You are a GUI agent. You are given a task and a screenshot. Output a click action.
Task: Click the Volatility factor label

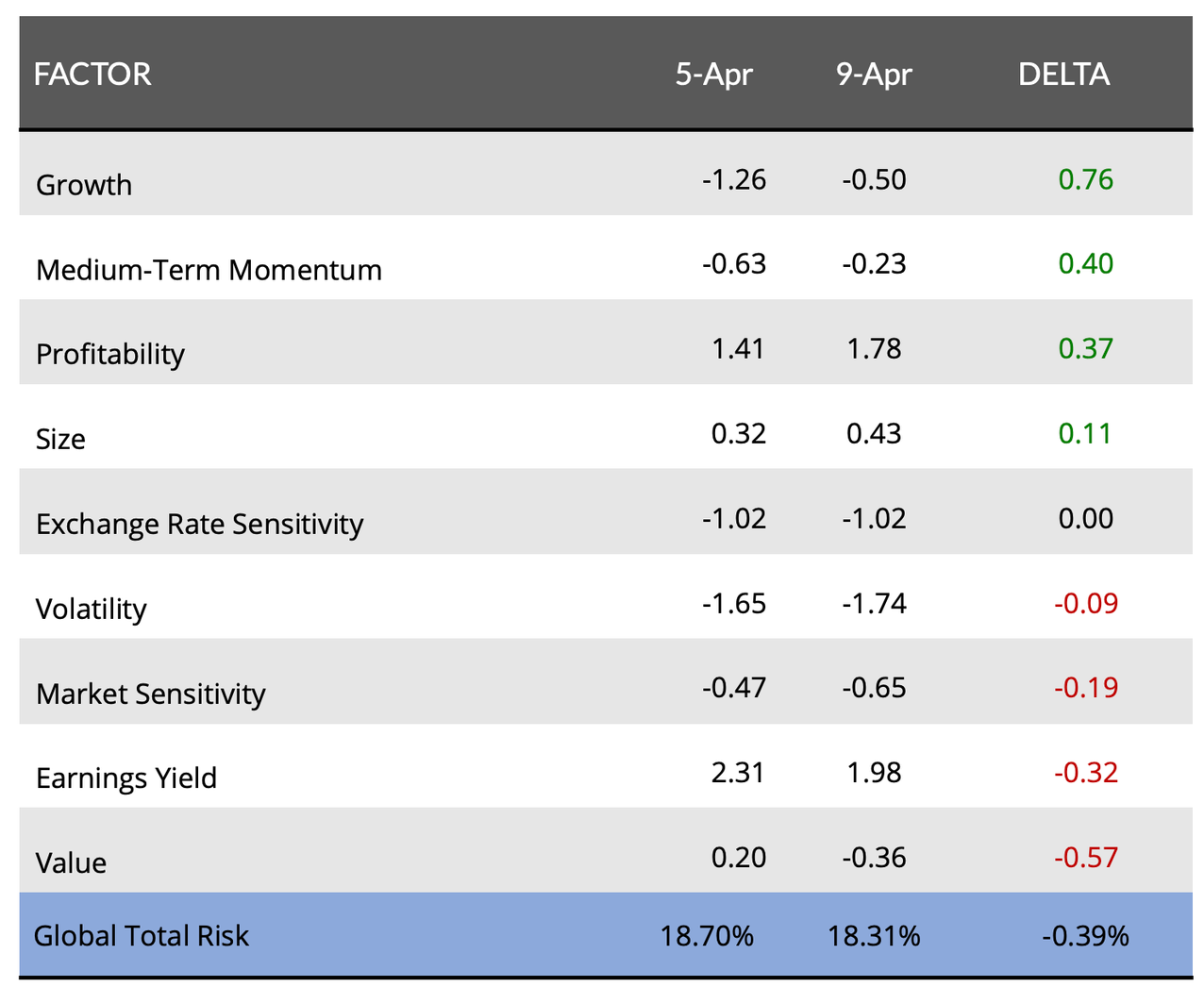pyautogui.click(x=91, y=609)
